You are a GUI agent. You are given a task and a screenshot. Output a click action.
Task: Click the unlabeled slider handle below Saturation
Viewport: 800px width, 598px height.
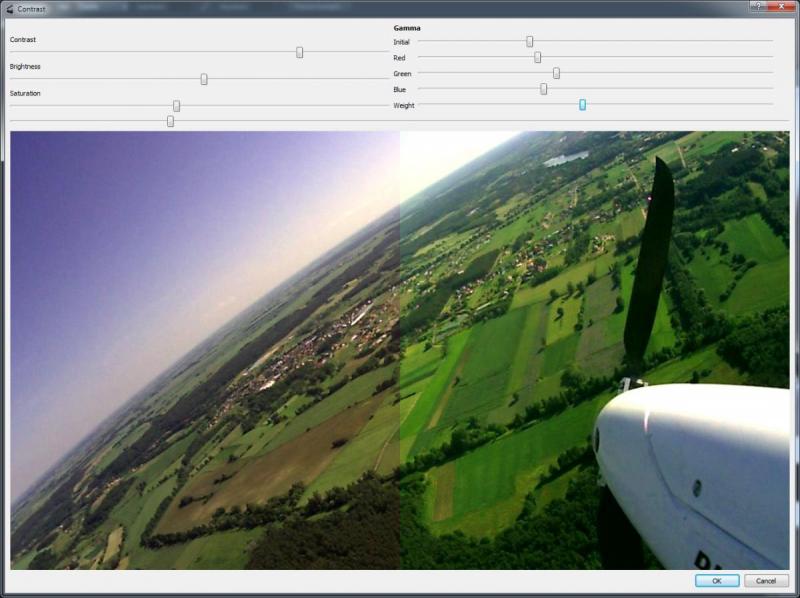170,121
